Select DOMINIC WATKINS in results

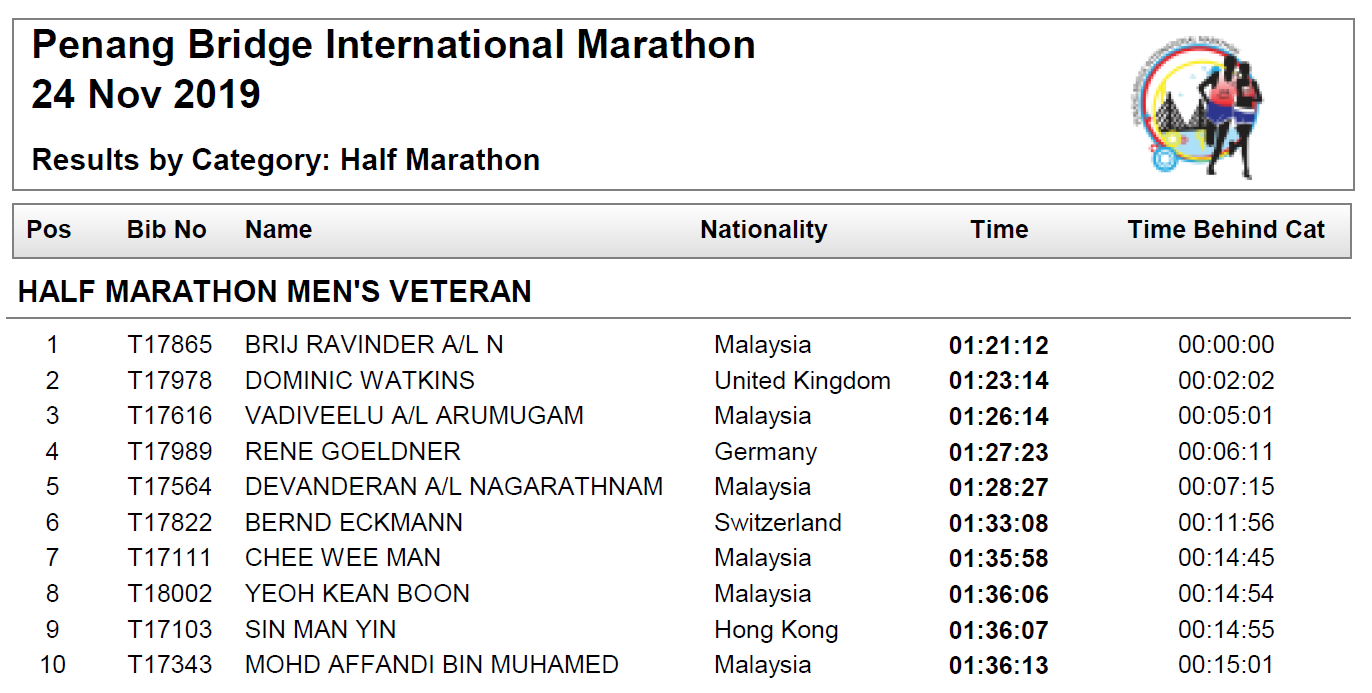pos(360,381)
